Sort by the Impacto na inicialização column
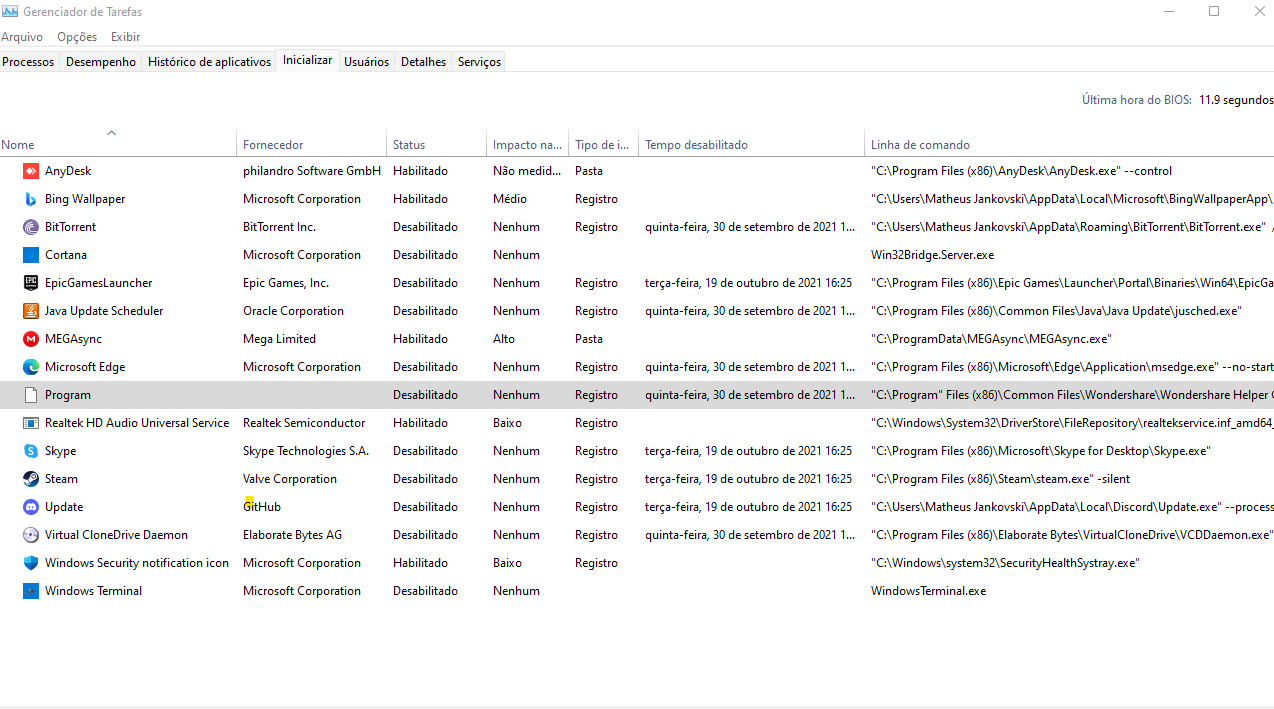Viewport: 1274px width, 709px height. click(x=527, y=144)
